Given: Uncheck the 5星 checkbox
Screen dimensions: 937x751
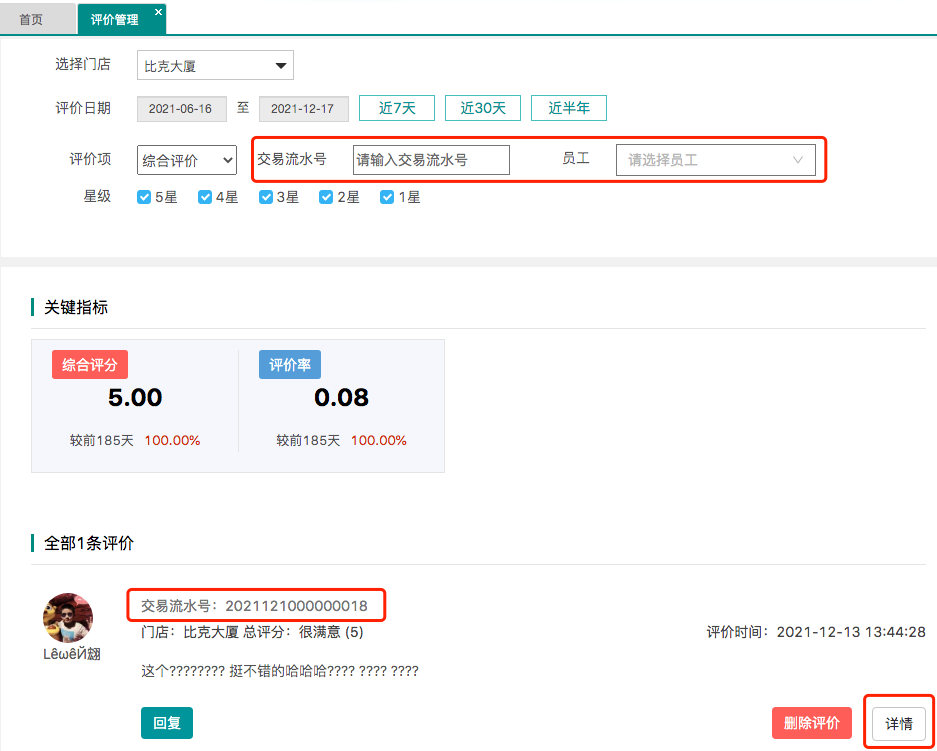Looking at the screenshot, I should pos(144,197).
